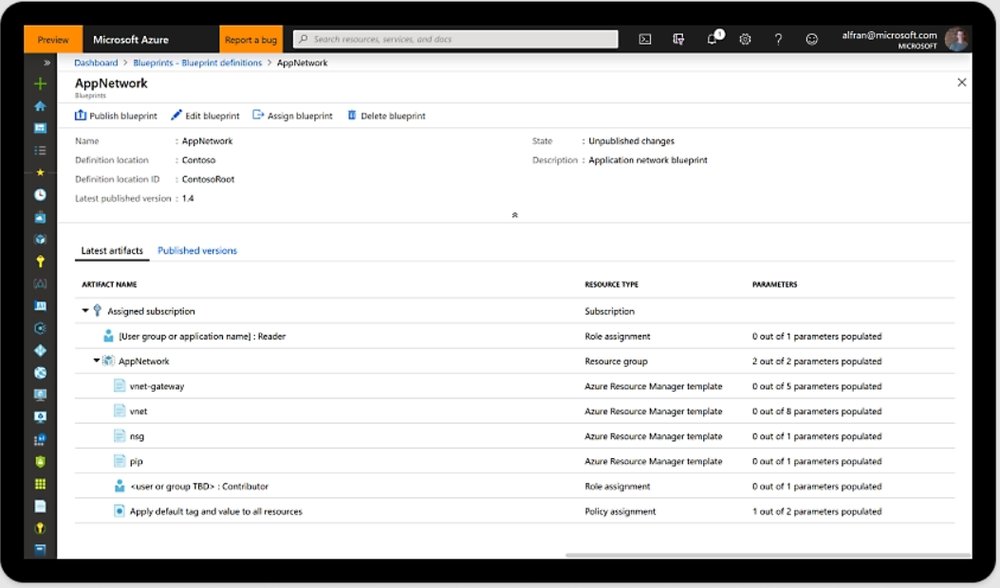Open the vnet-gateway artifact
1000x588 pixels.
click(157, 386)
